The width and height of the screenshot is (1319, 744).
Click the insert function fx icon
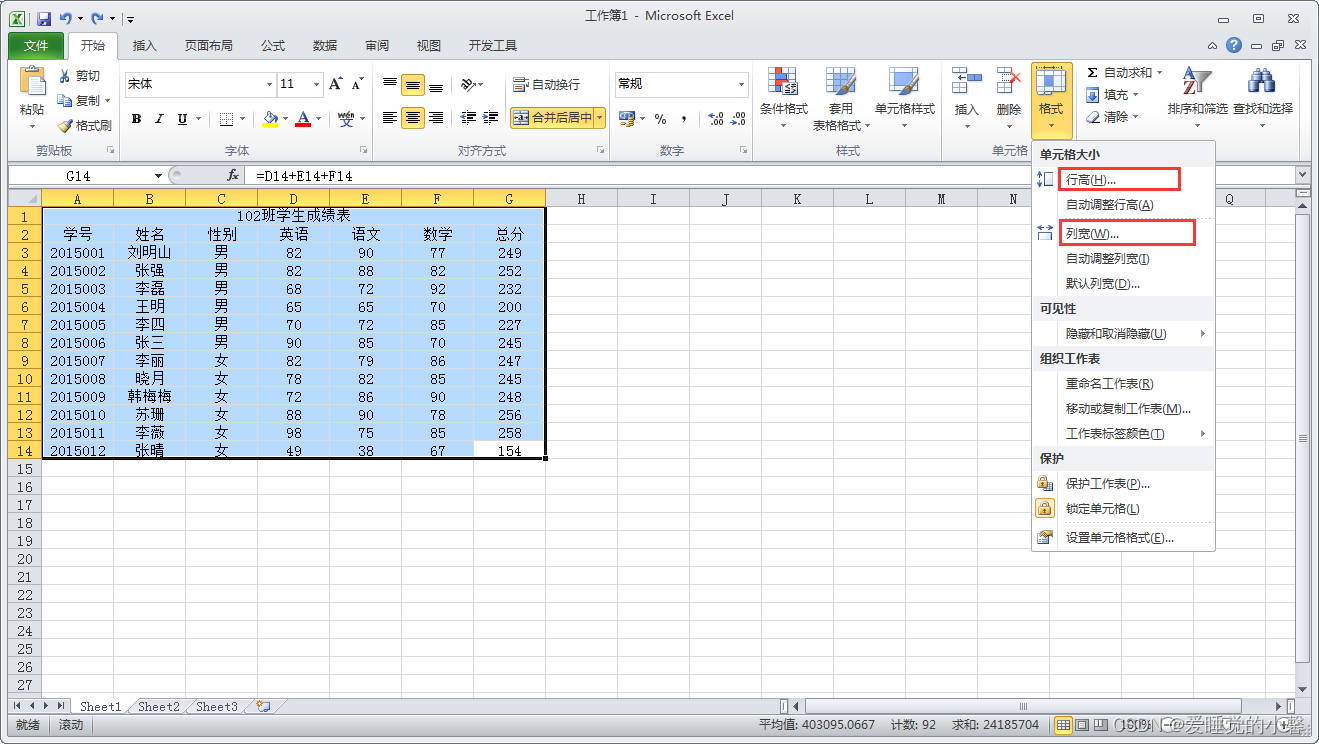[233, 176]
